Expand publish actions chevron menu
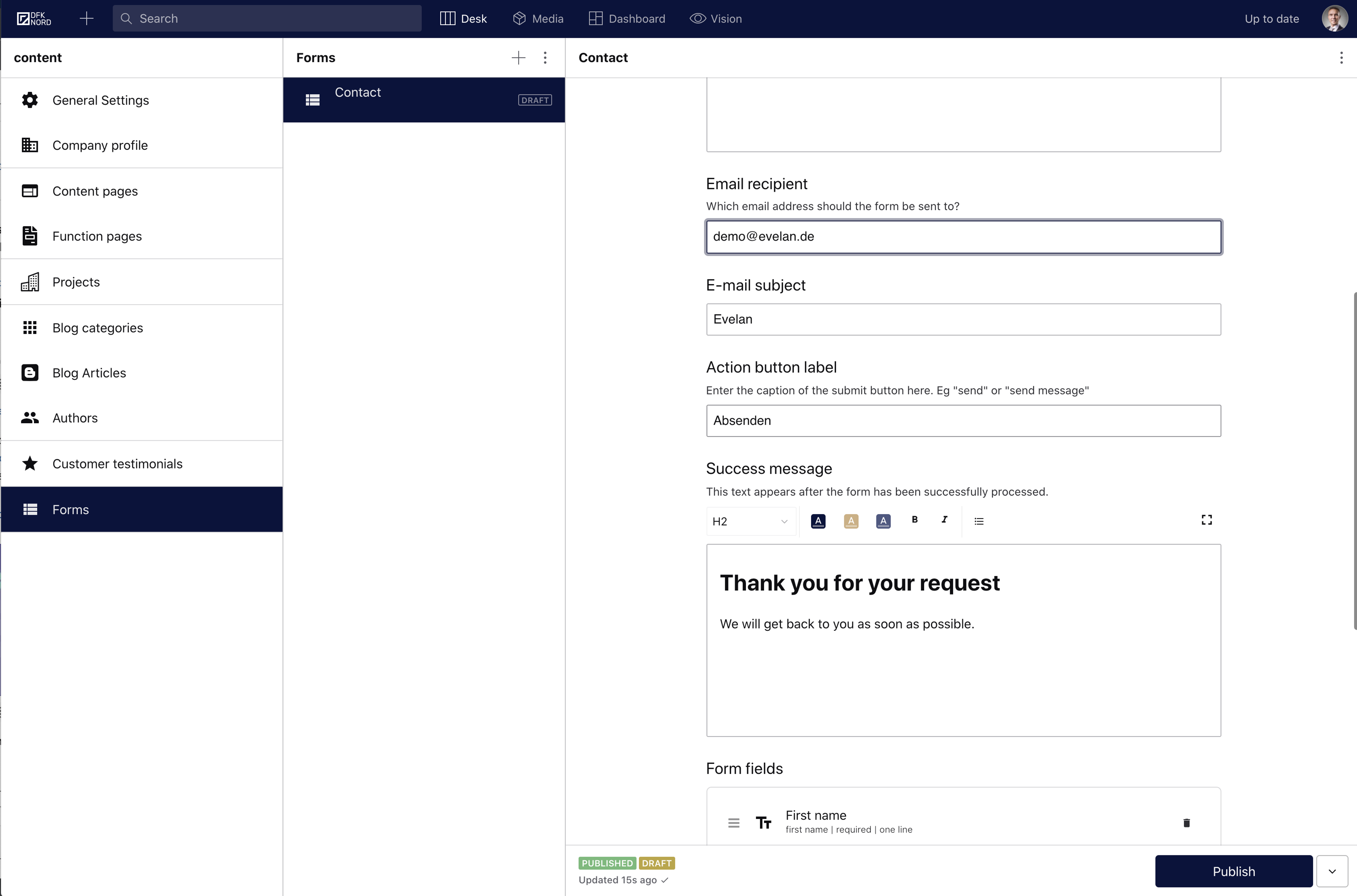Viewport: 1357px width, 896px height. 1332,871
